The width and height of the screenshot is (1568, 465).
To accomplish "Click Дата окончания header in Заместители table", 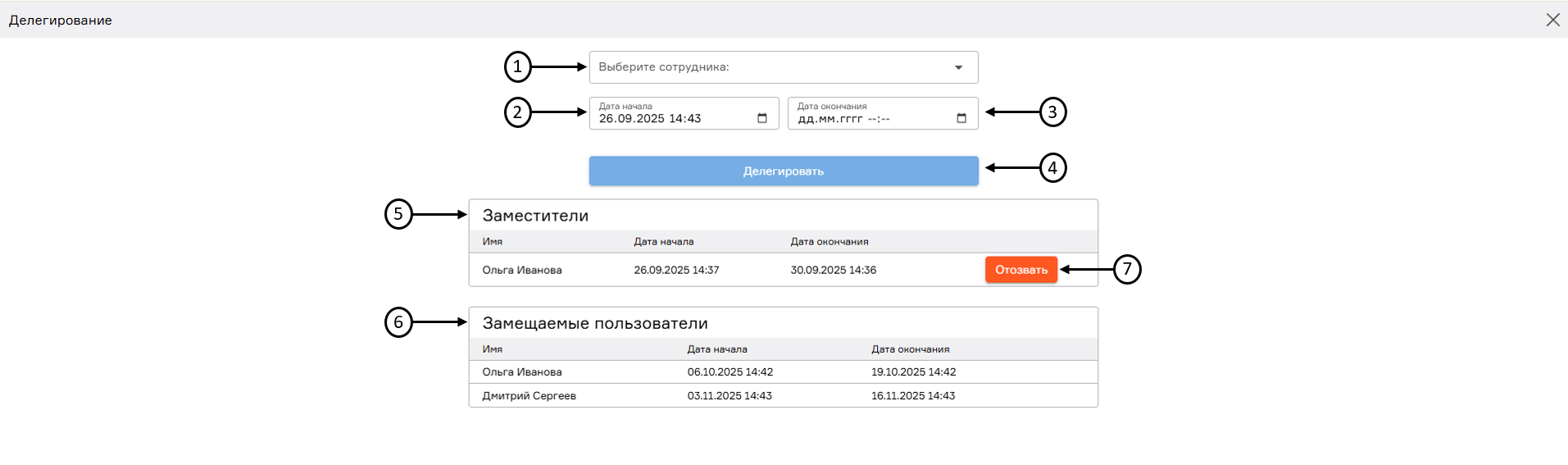I will point(829,242).
